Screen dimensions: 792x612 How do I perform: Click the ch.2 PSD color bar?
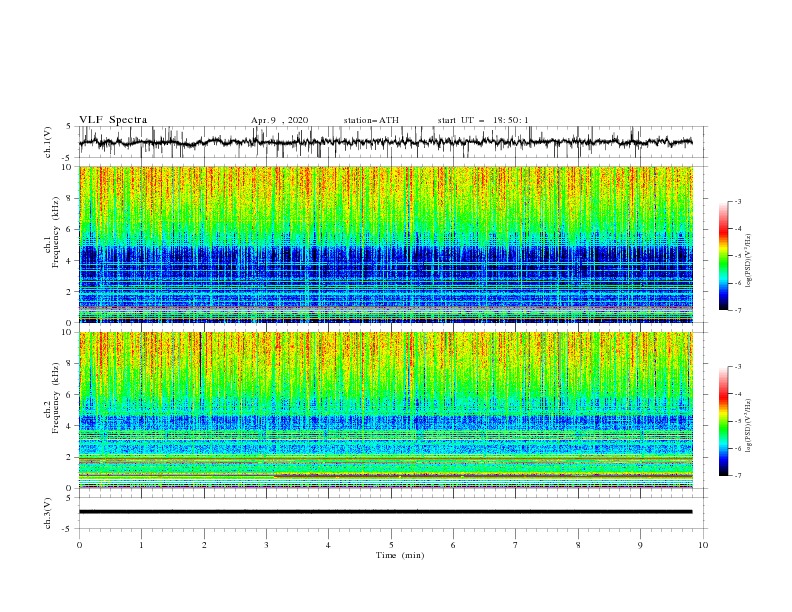click(723, 421)
